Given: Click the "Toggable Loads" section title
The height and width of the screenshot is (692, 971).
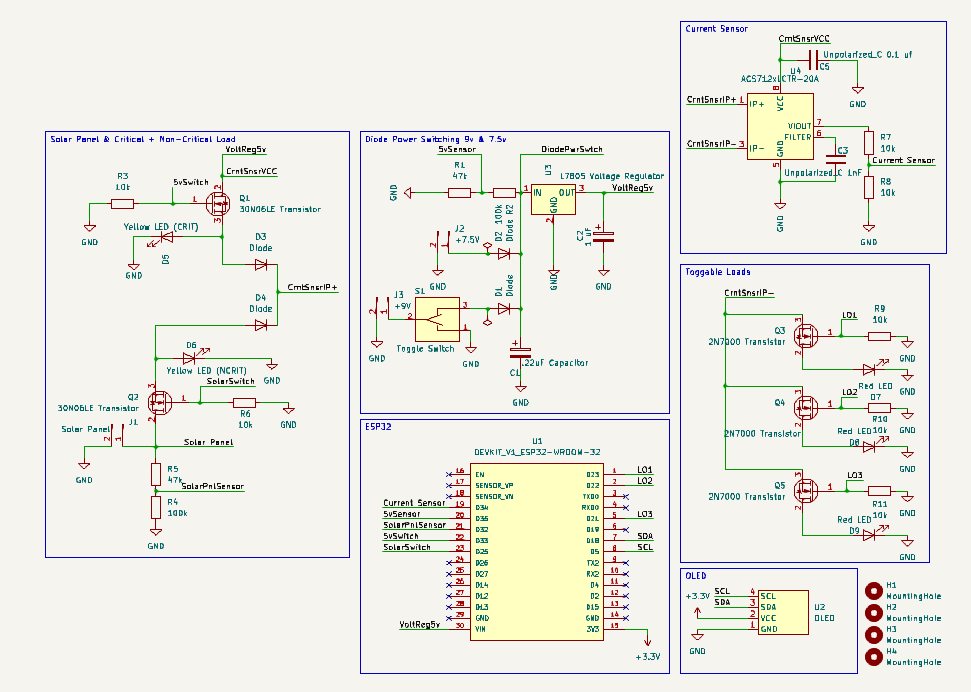Looking at the screenshot, I should (718, 272).
